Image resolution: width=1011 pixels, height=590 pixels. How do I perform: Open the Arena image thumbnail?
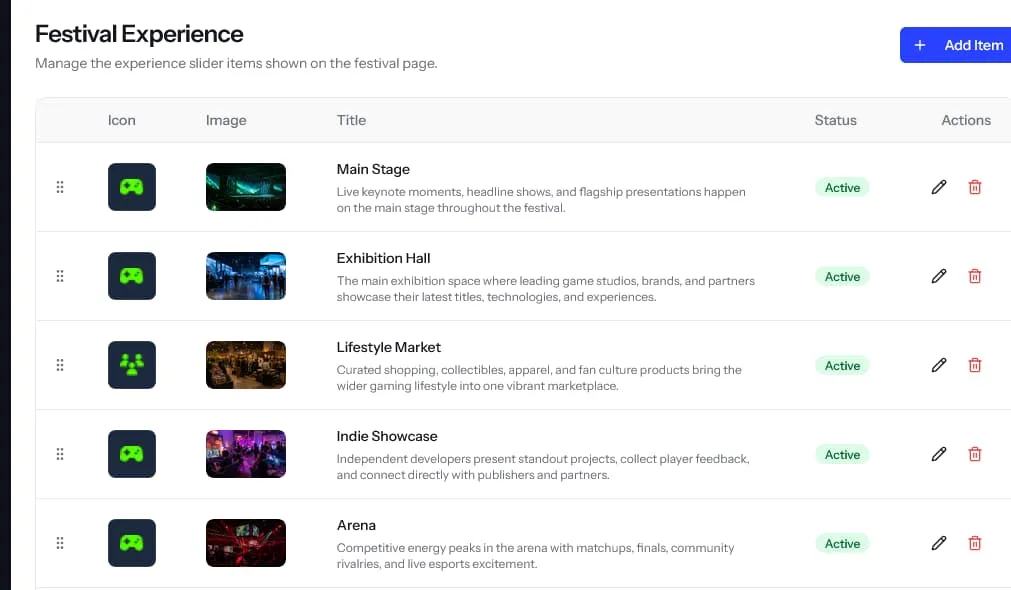(246, 543)
